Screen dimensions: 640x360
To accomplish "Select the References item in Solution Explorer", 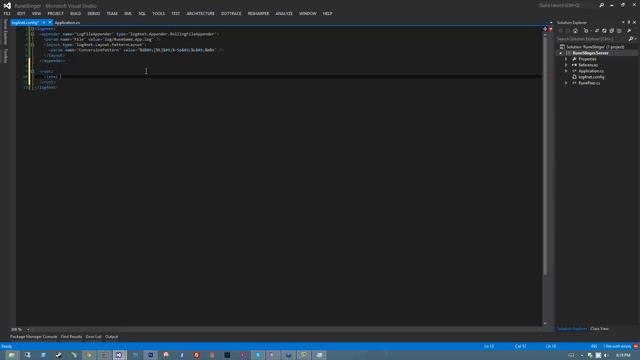I will tap(588, 65).
